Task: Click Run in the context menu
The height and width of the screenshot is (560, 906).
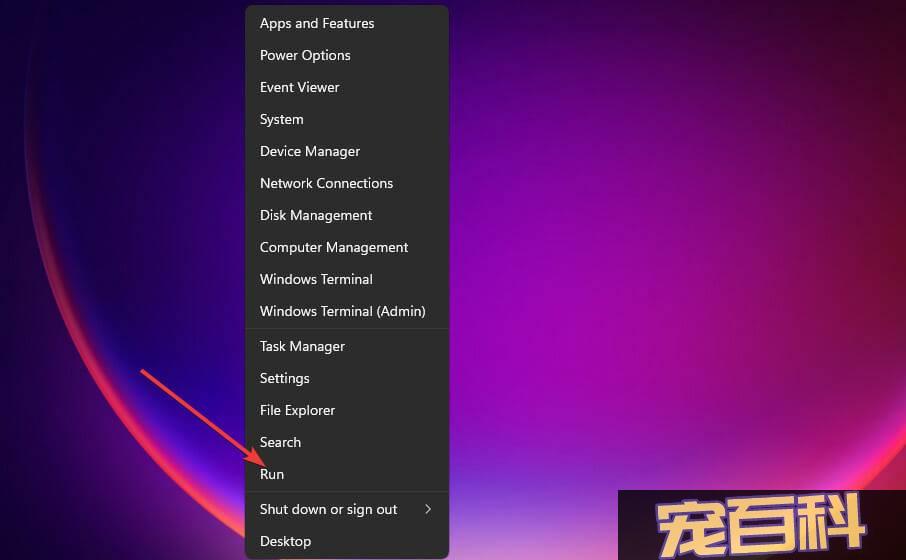Action: point(347,474)
